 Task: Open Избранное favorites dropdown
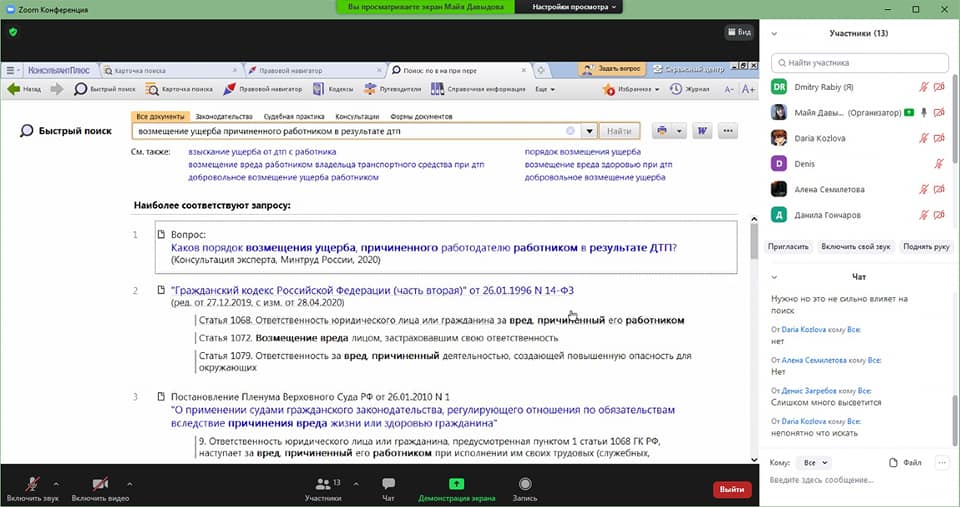coord(631,89)
